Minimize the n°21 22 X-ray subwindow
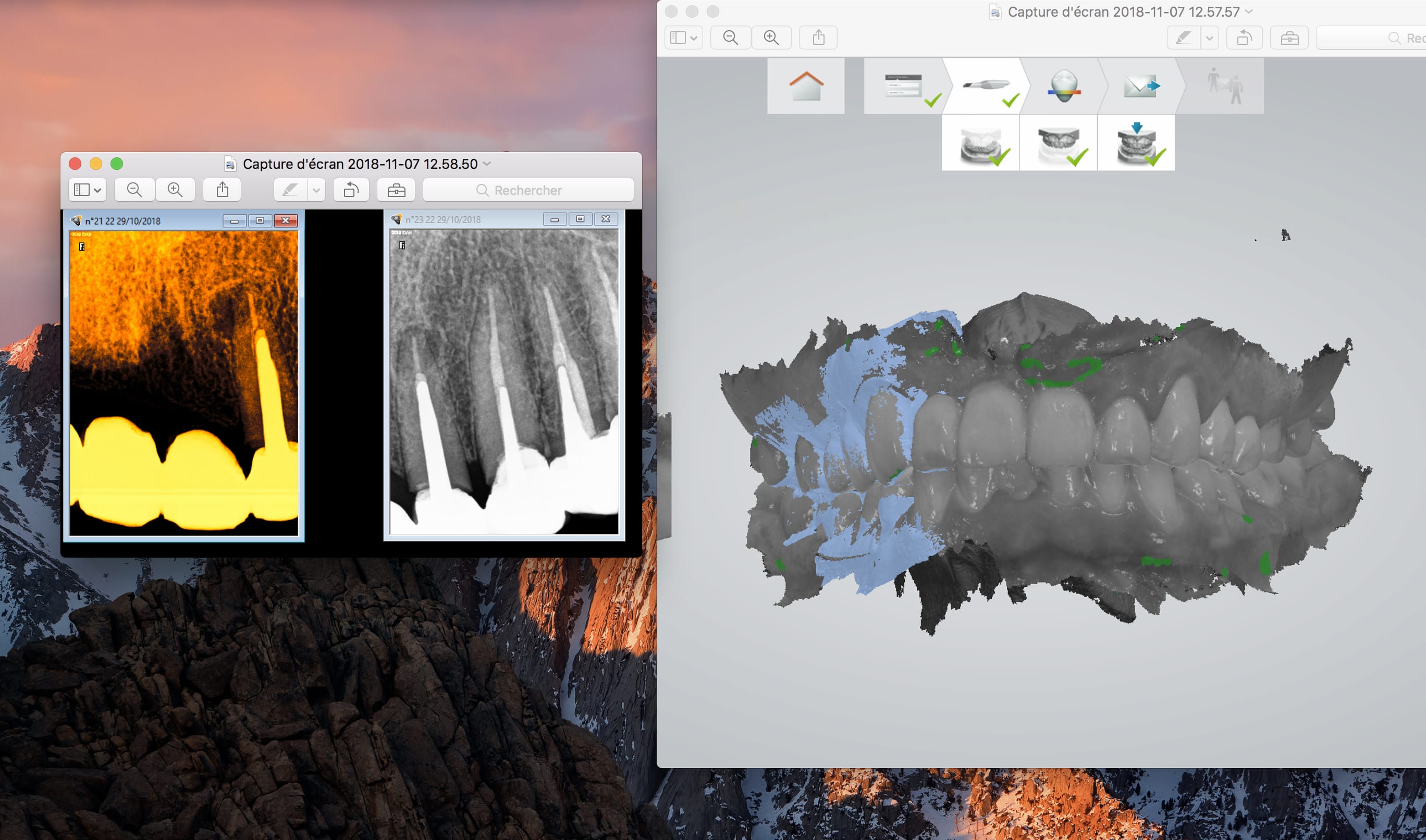The width and height of the screenshot is (1426, 840). [235, 221]
